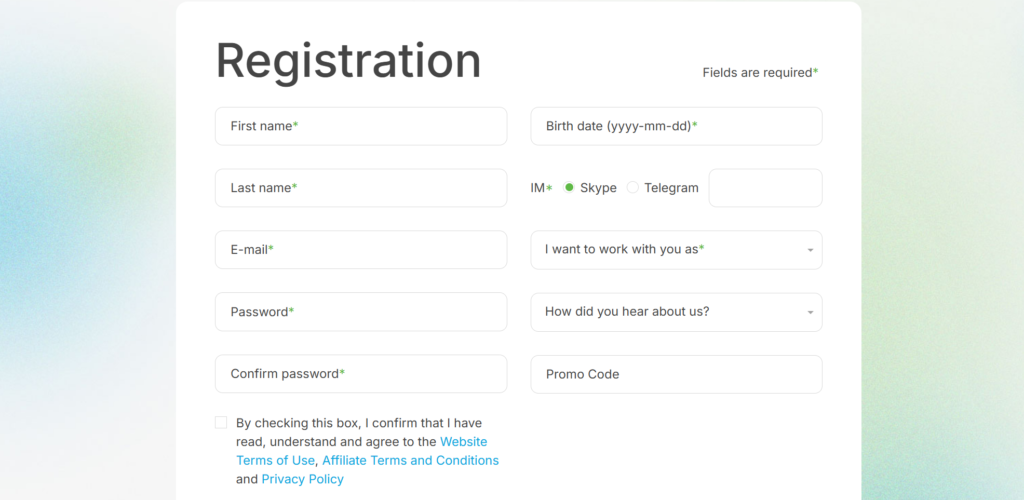Follow the Privacy Policy link
Image resolution: width=1024 pixels, height=500 pixels.
(x=302, y=479)
